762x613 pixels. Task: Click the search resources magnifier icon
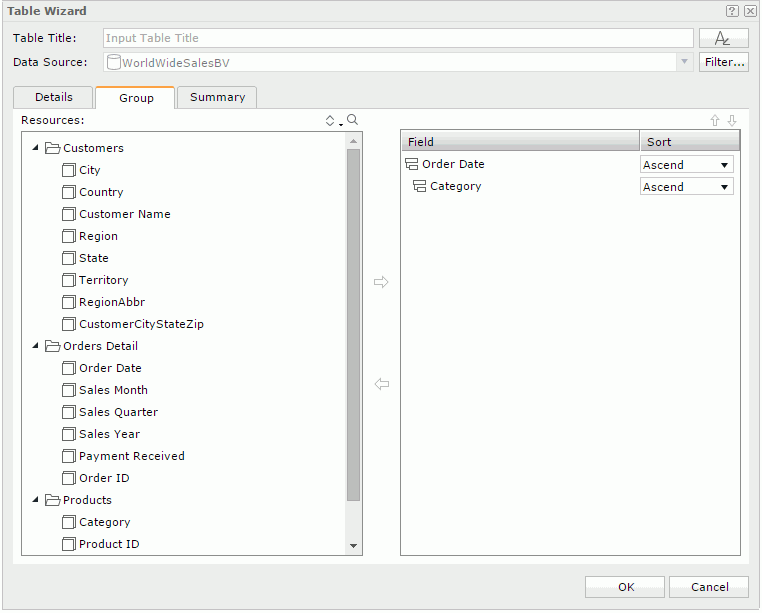[352, 120]
